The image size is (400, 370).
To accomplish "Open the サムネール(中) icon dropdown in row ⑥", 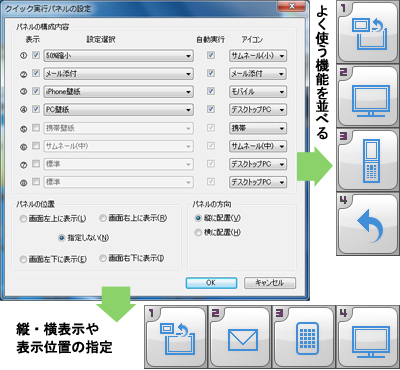I will click(258, 146).
